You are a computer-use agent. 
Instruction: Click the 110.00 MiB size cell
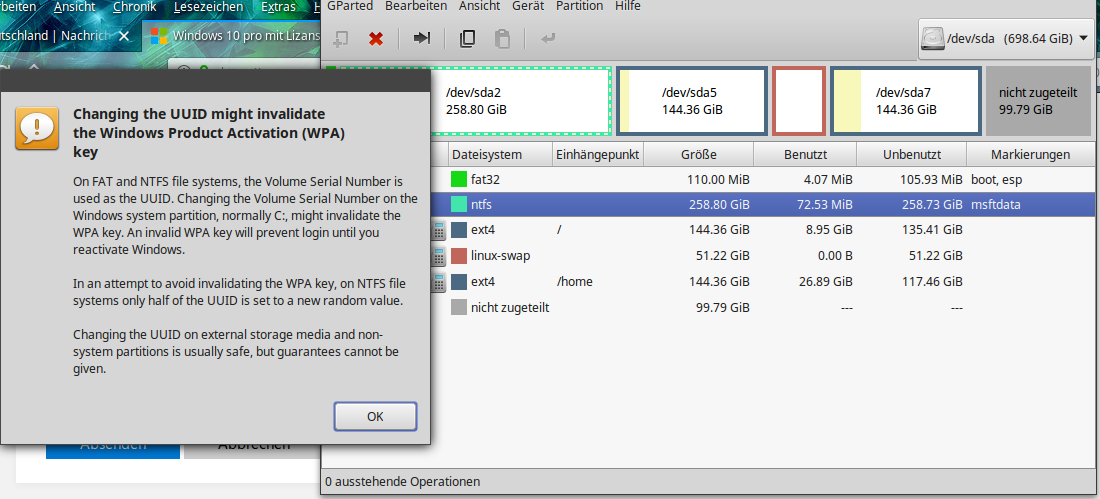pos(716,180)
